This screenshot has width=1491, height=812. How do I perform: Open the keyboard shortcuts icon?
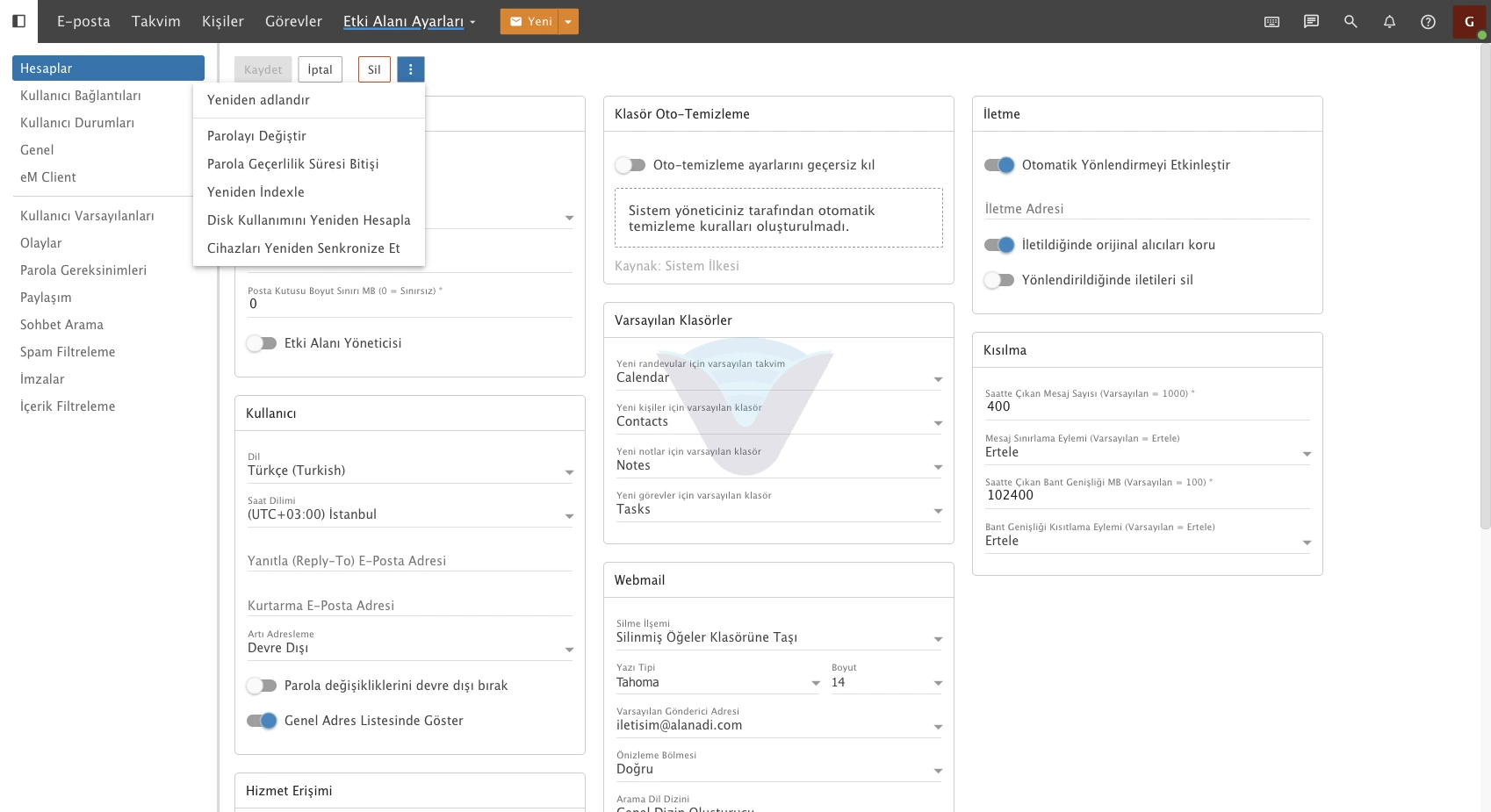click(1271, 22)
